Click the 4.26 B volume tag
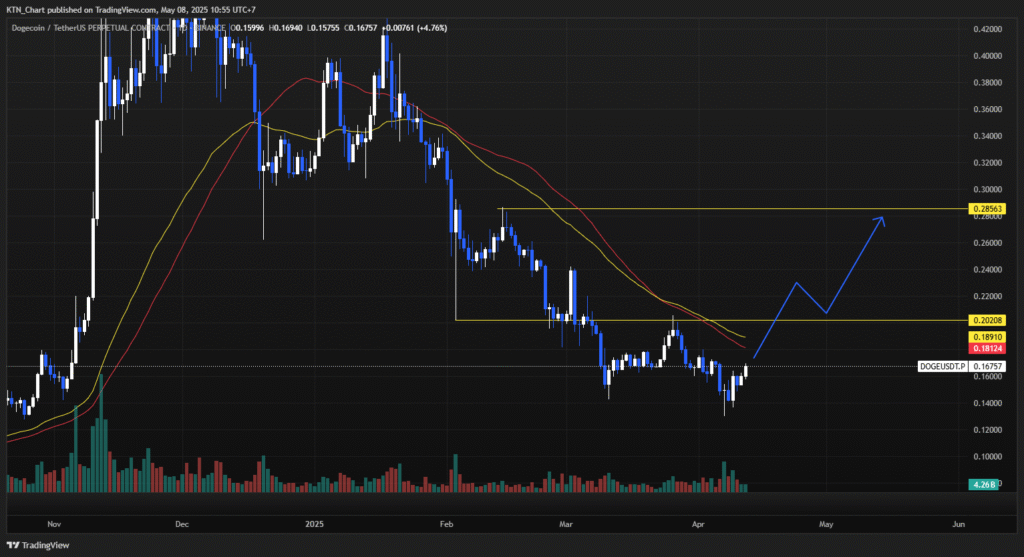This screenshot has width=1024, height=557. [x=984, y=485]
